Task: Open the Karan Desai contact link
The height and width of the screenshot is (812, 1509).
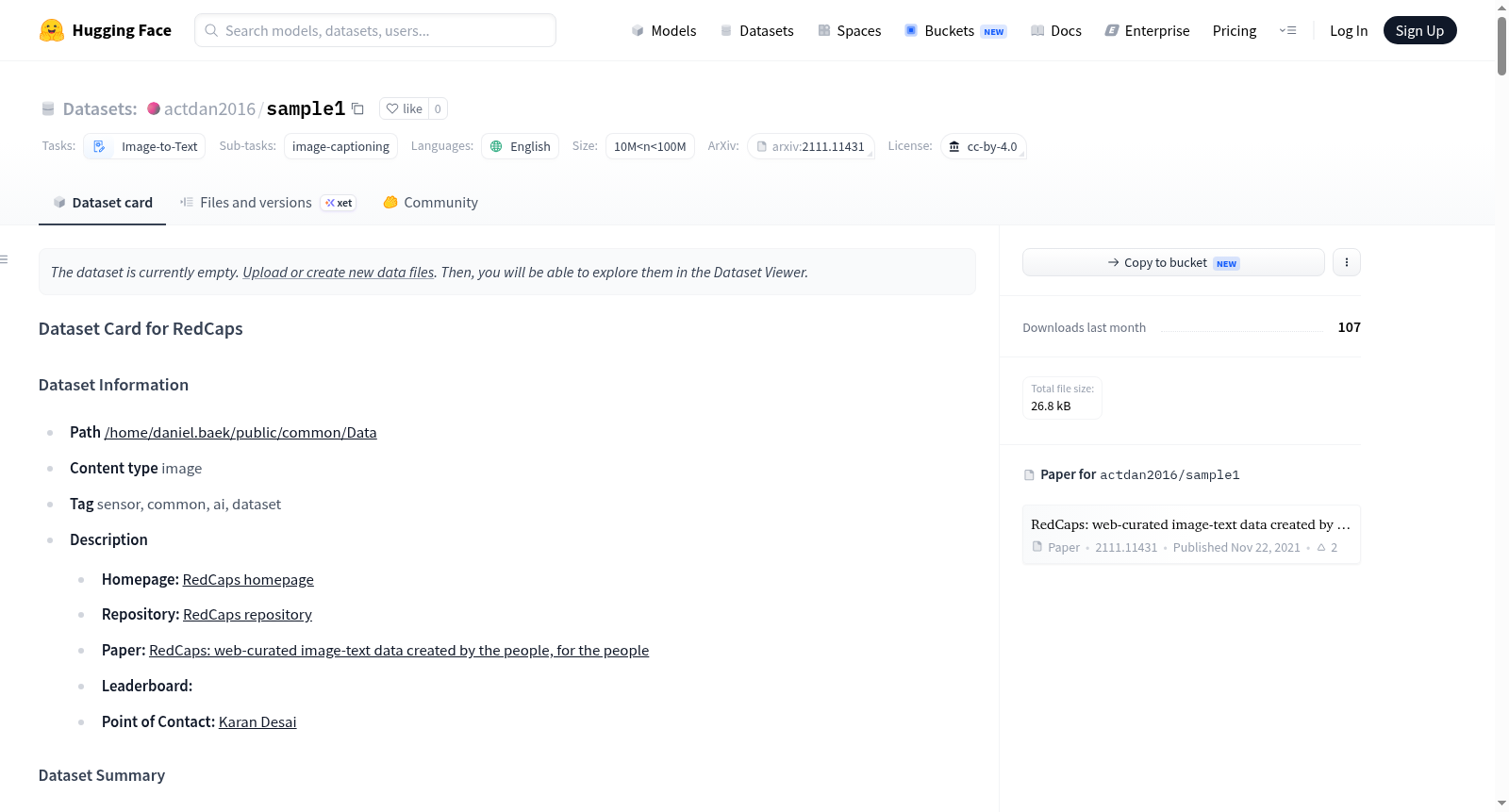Action: coord(257,721)
